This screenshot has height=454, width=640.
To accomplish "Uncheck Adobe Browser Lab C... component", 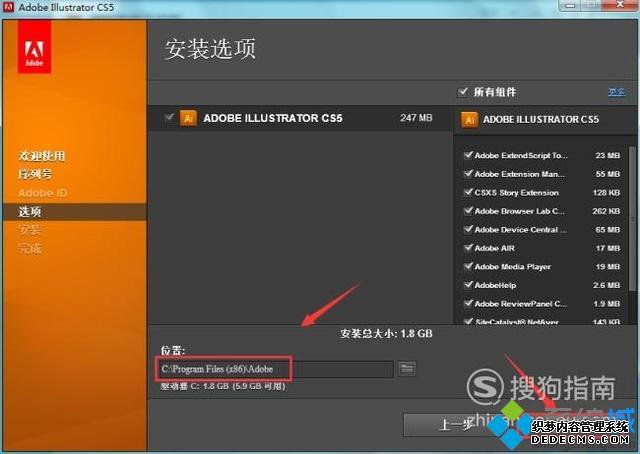I will click(x=468, y=211).
